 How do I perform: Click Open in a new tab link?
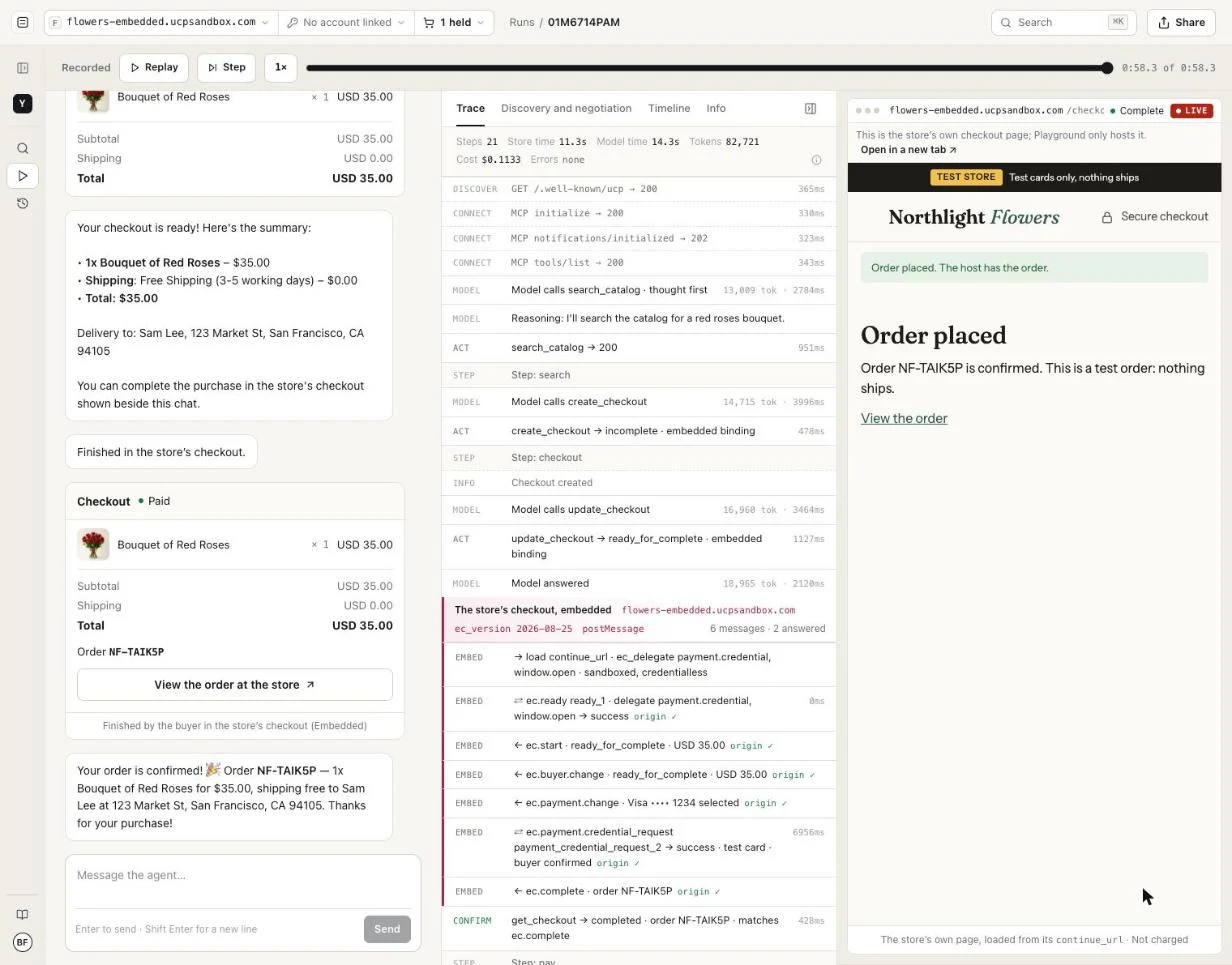(909, 150)
